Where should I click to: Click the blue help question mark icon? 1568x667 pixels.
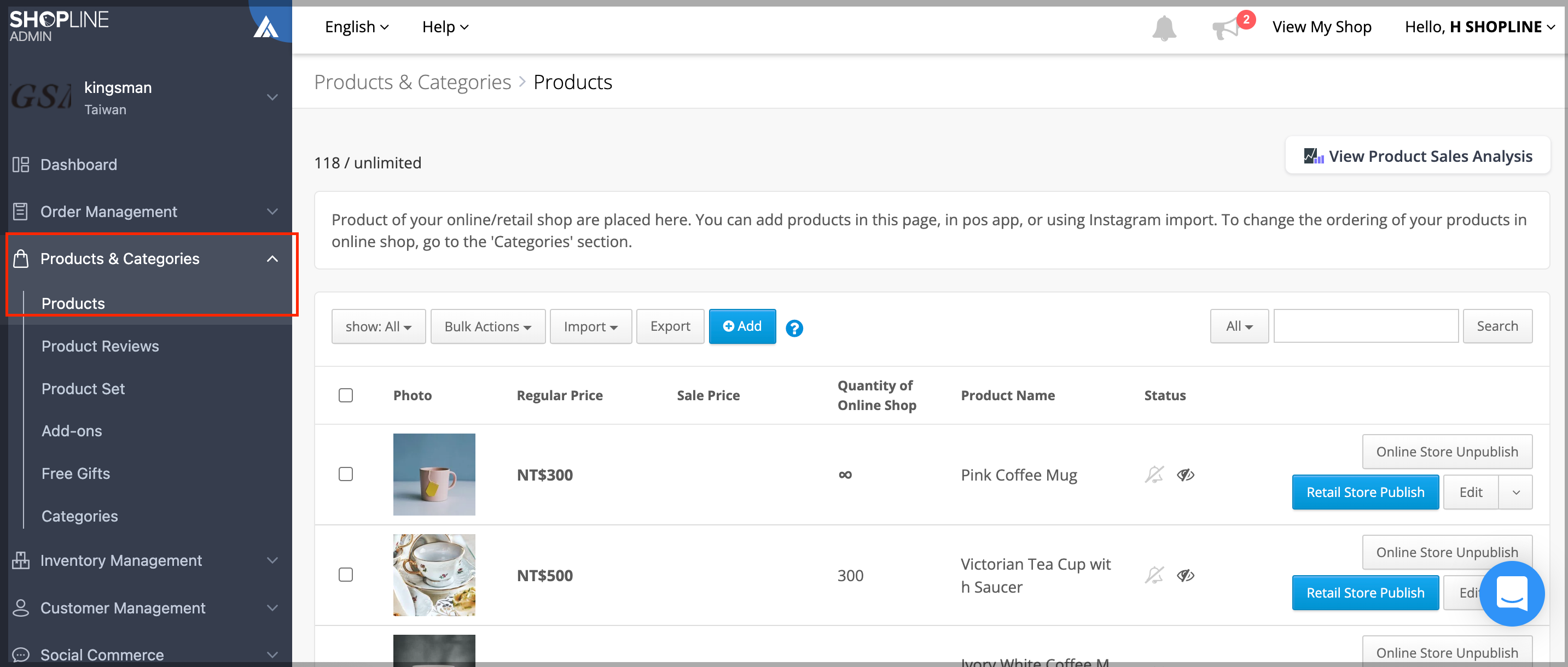[x=794, y=329]
